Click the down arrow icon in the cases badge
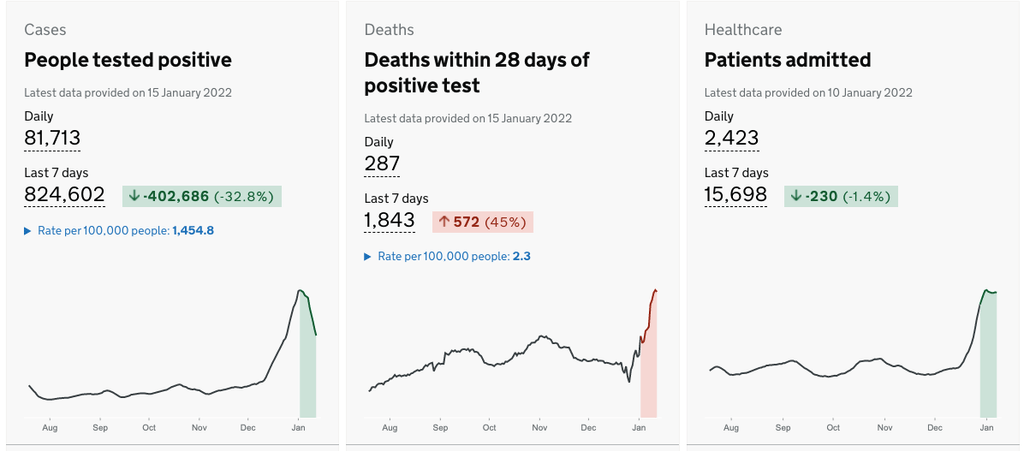Viewport: 1024px width, 451px height. coord(134,196)
